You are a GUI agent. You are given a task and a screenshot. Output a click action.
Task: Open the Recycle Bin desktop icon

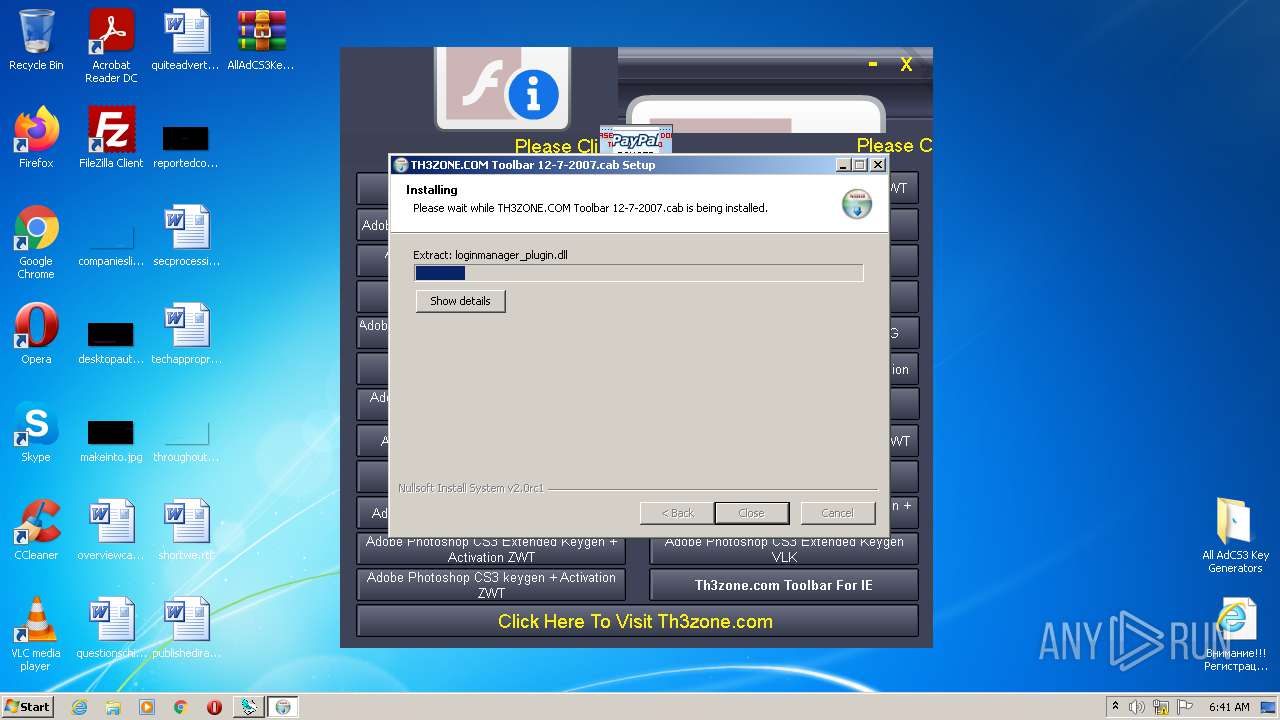coord(36,40)
